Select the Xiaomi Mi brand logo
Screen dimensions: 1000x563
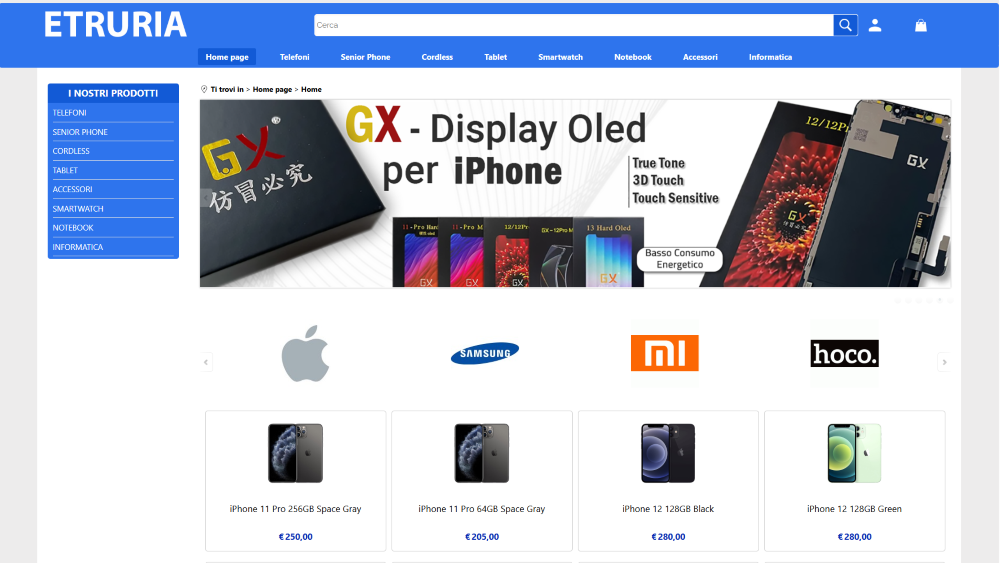pos(665,353)
